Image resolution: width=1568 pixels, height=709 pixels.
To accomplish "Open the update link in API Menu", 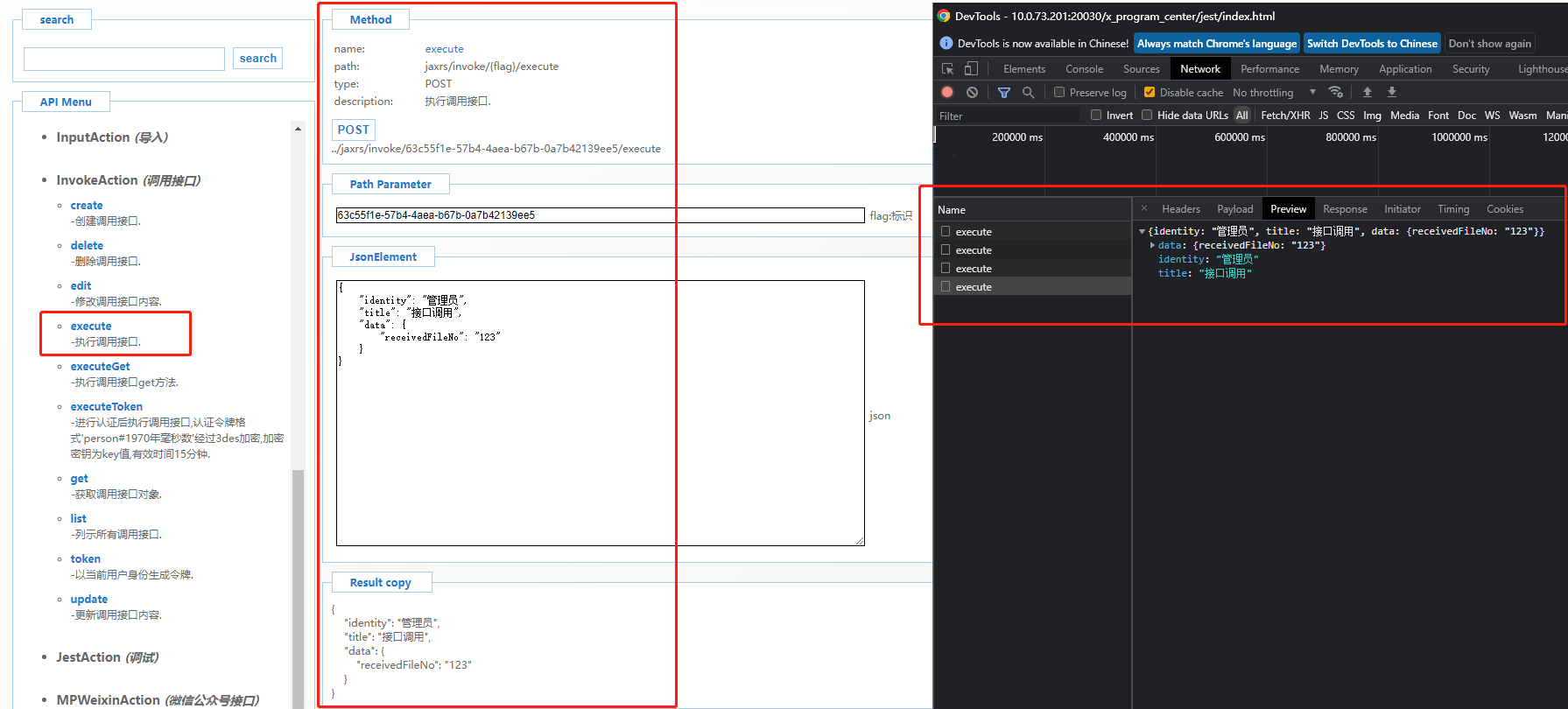I will 89,600.
